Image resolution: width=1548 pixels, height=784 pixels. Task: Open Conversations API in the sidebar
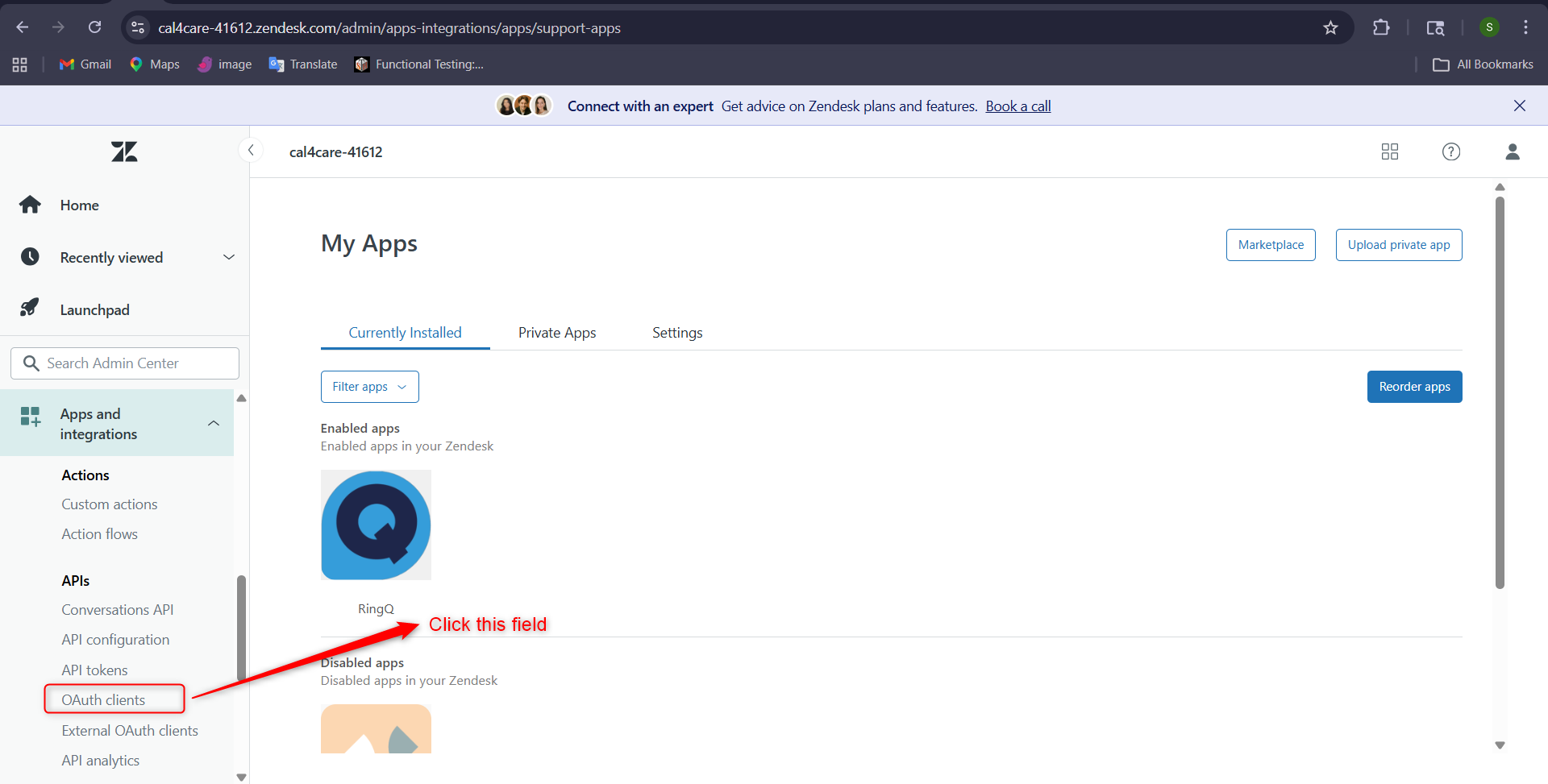click(118, 610)
